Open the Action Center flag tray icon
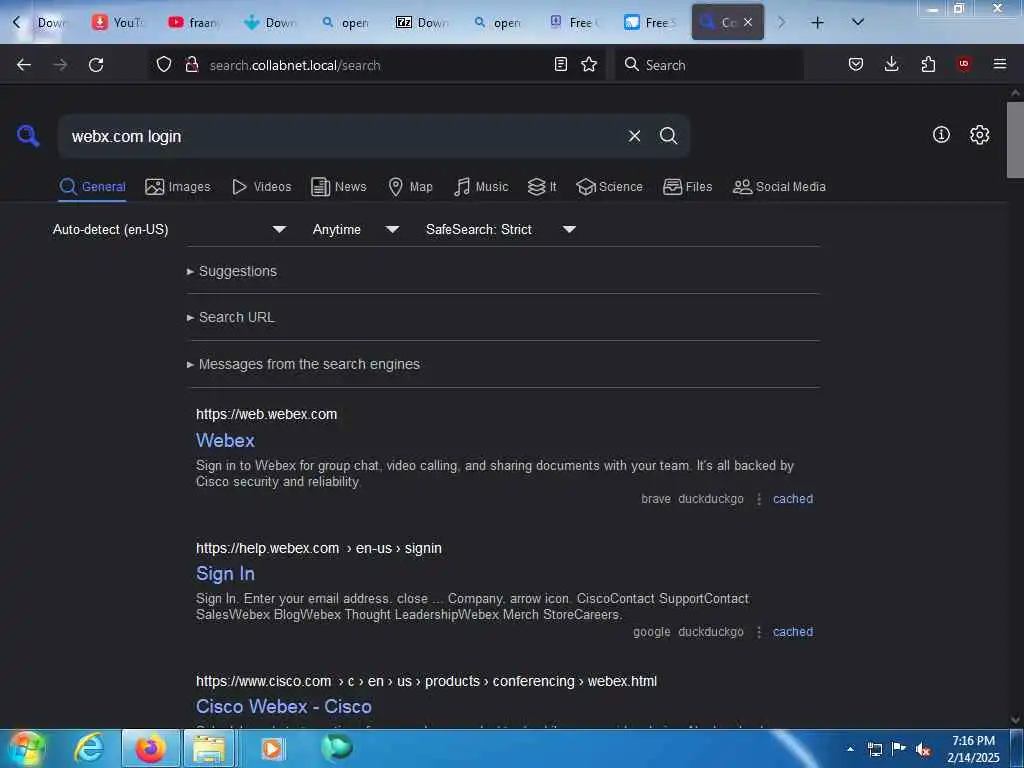Image resolution: width=1024 pixels, height=768 pixels. tap(899, 748)
